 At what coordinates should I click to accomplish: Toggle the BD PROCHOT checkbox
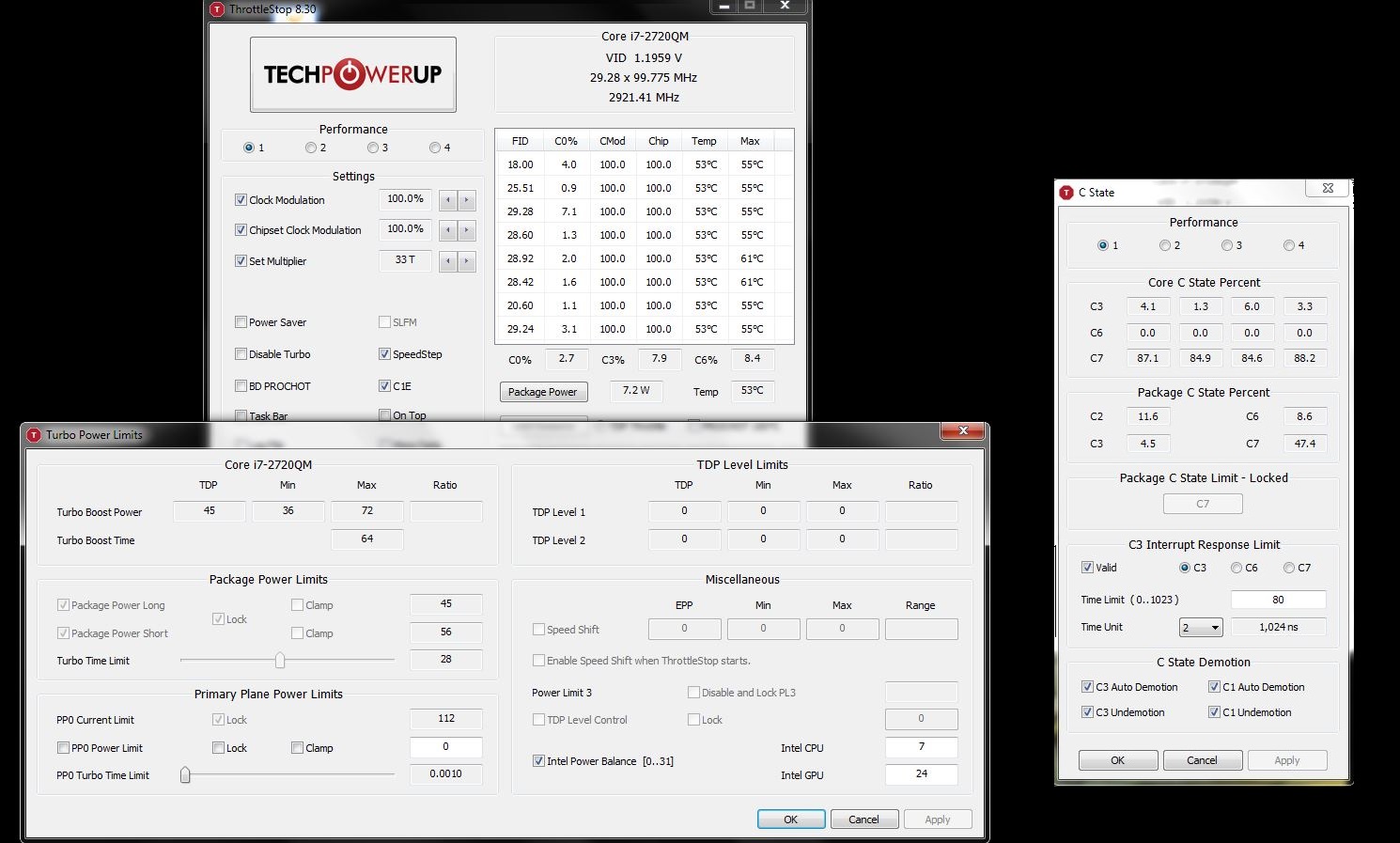pos(241,386)
